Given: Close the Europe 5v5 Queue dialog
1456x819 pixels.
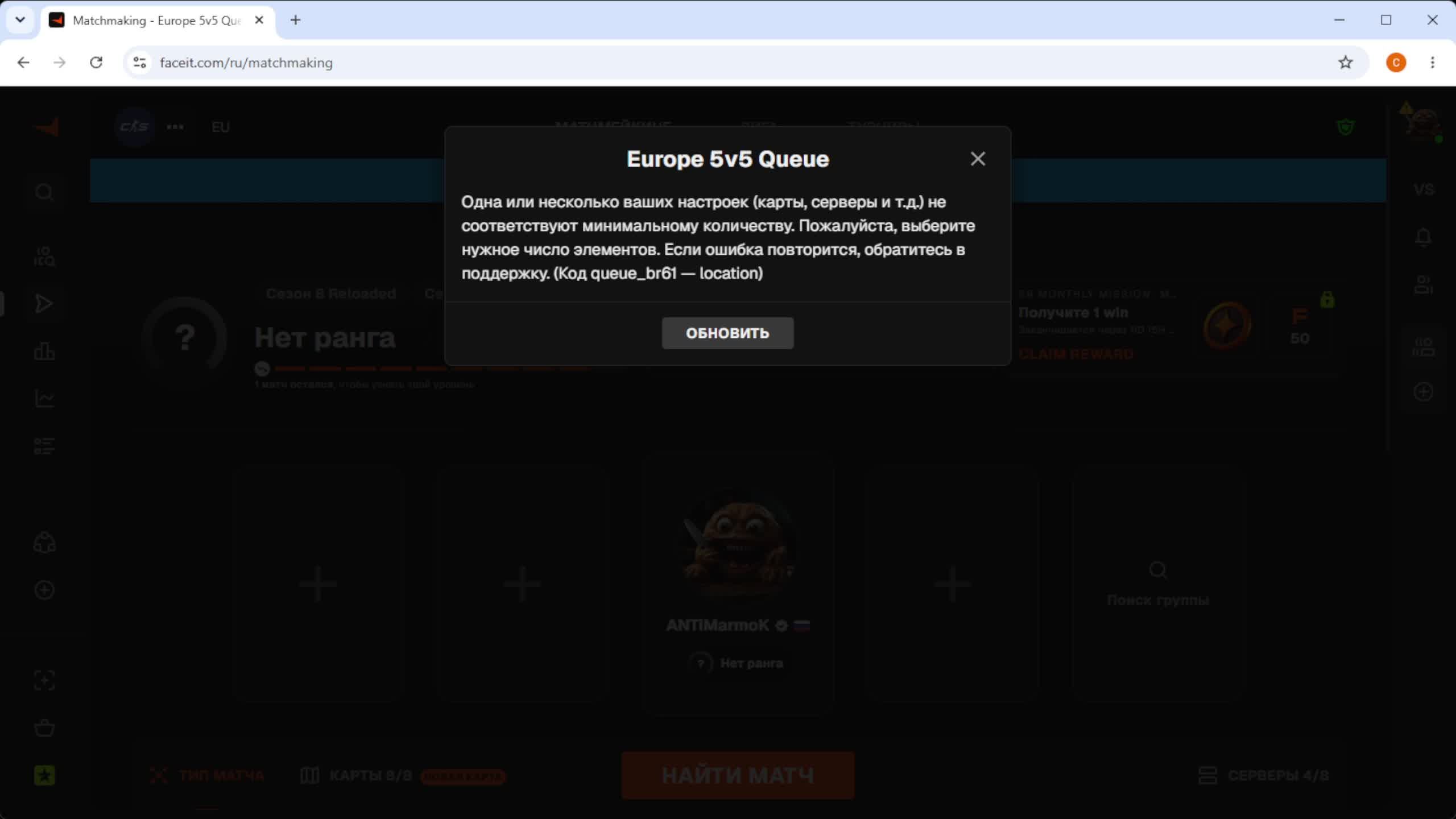Looking at the screenshot, I should click(978, 159).
